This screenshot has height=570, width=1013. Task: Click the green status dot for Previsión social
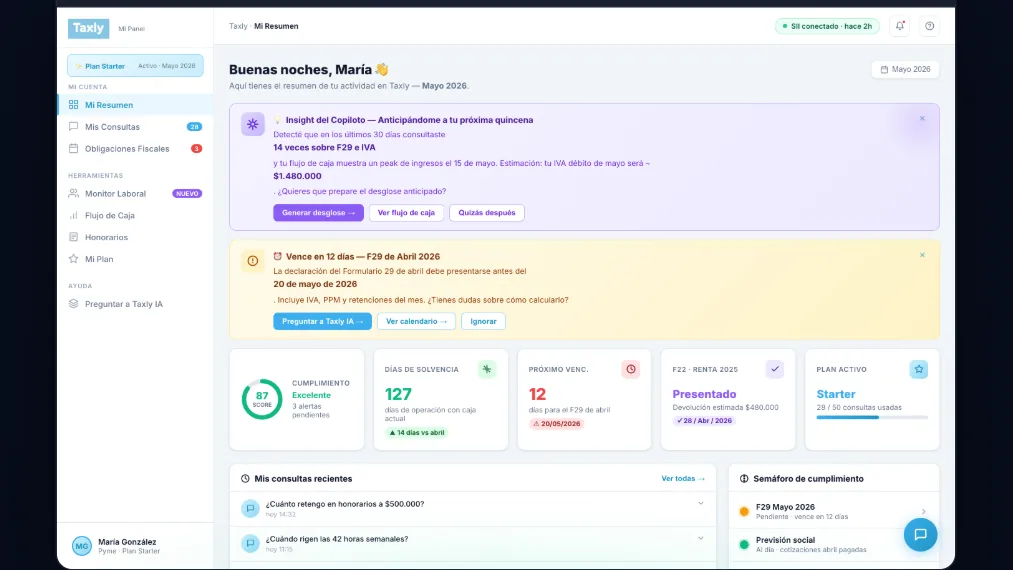(x=744, y=544)
